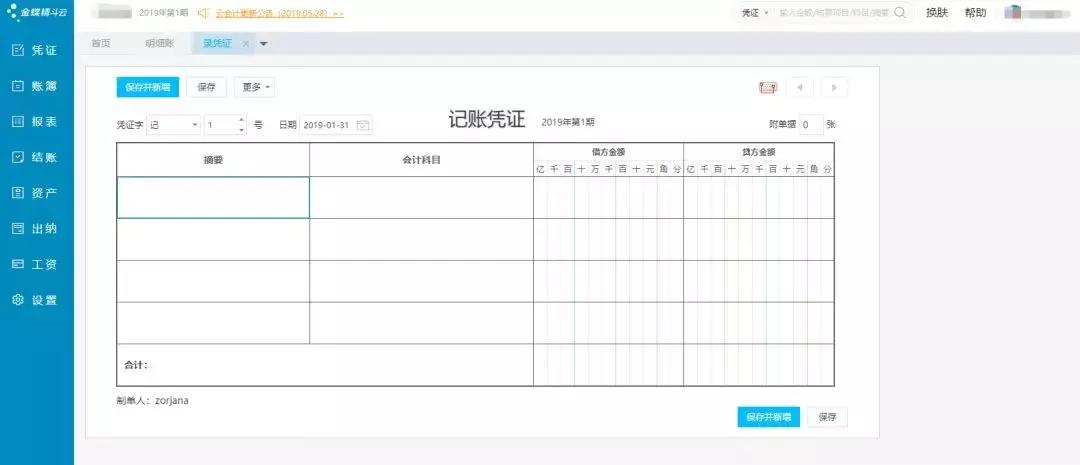Open the 工资 payroll module
1080x465 pixels.
pos(35,264)
